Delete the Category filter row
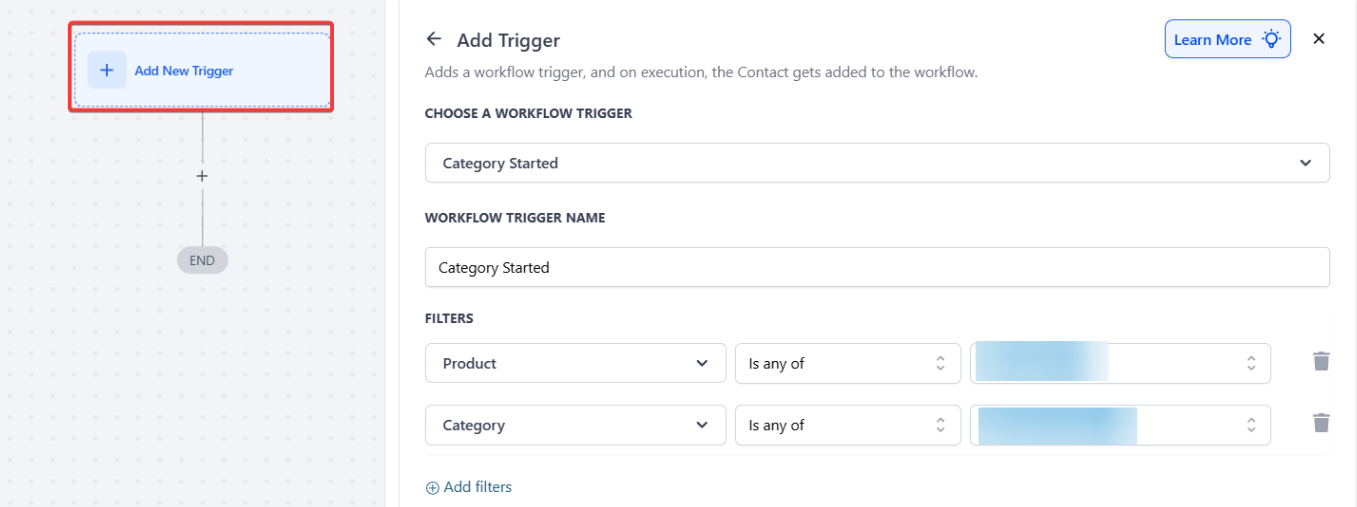1357x507 pixels. coord(1321,424)
